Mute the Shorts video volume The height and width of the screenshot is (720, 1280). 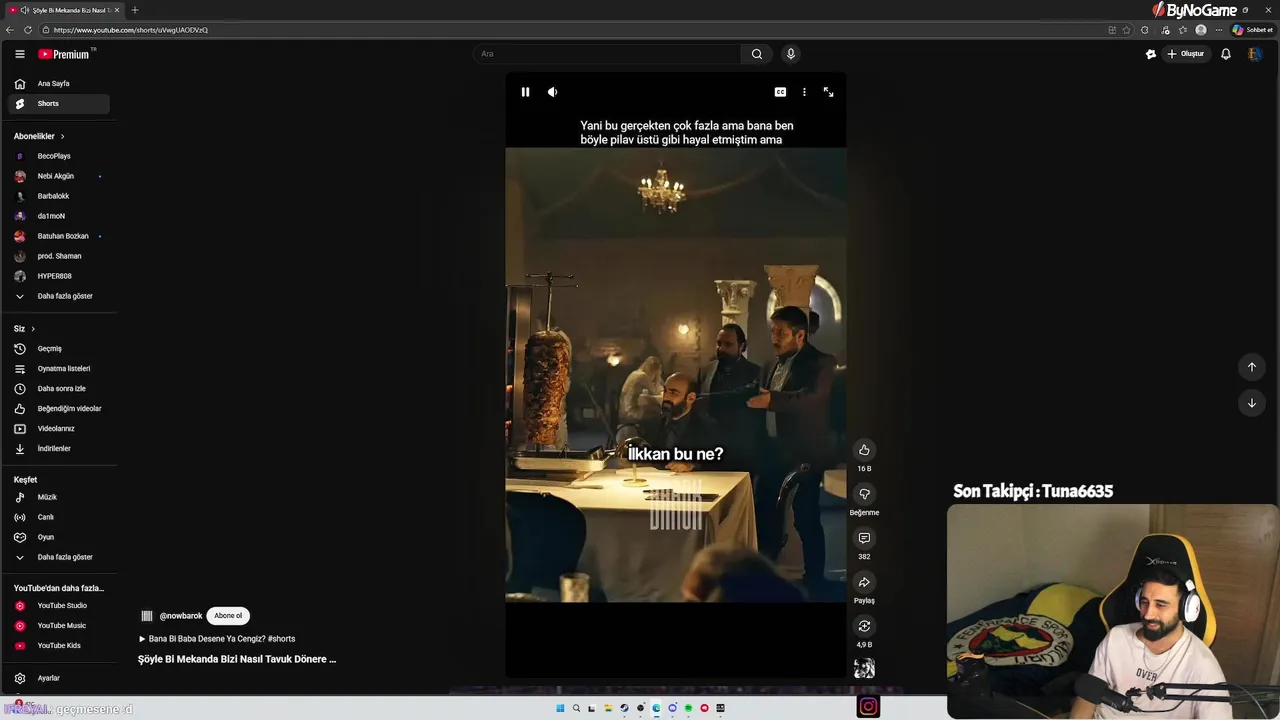click(x=552, y=92)
